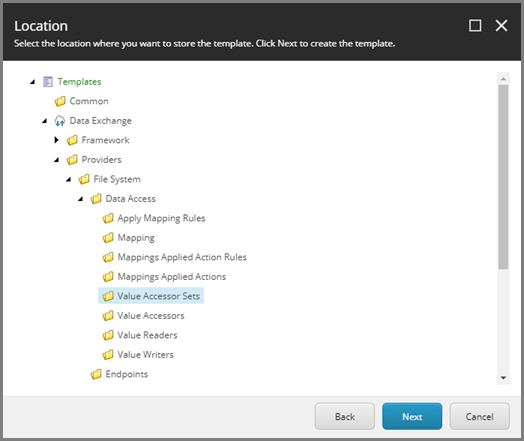Expand the Framework folder

56,140
